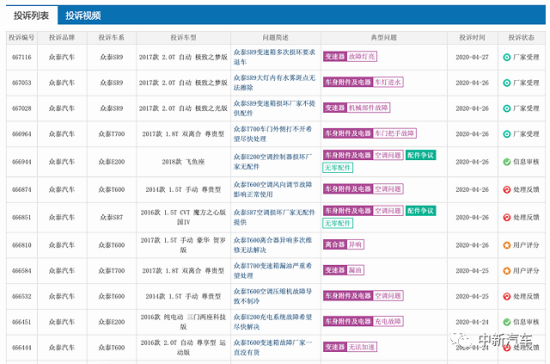Viewport: 550px width, 364px height.
Task: Click the green 信息审核 icon for complaint 466451
Action: pyautogui.click(x=507, y=322)
